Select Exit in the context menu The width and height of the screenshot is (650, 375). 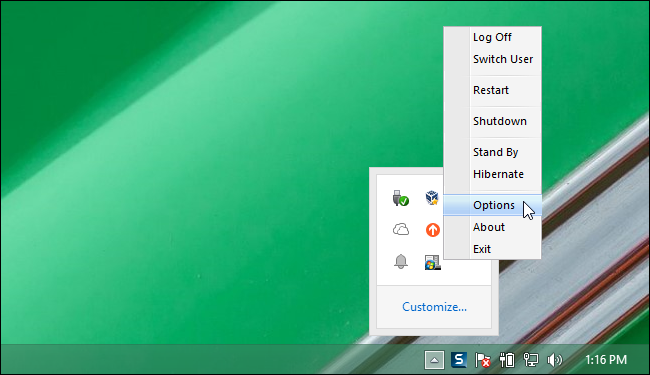(492, 249)
